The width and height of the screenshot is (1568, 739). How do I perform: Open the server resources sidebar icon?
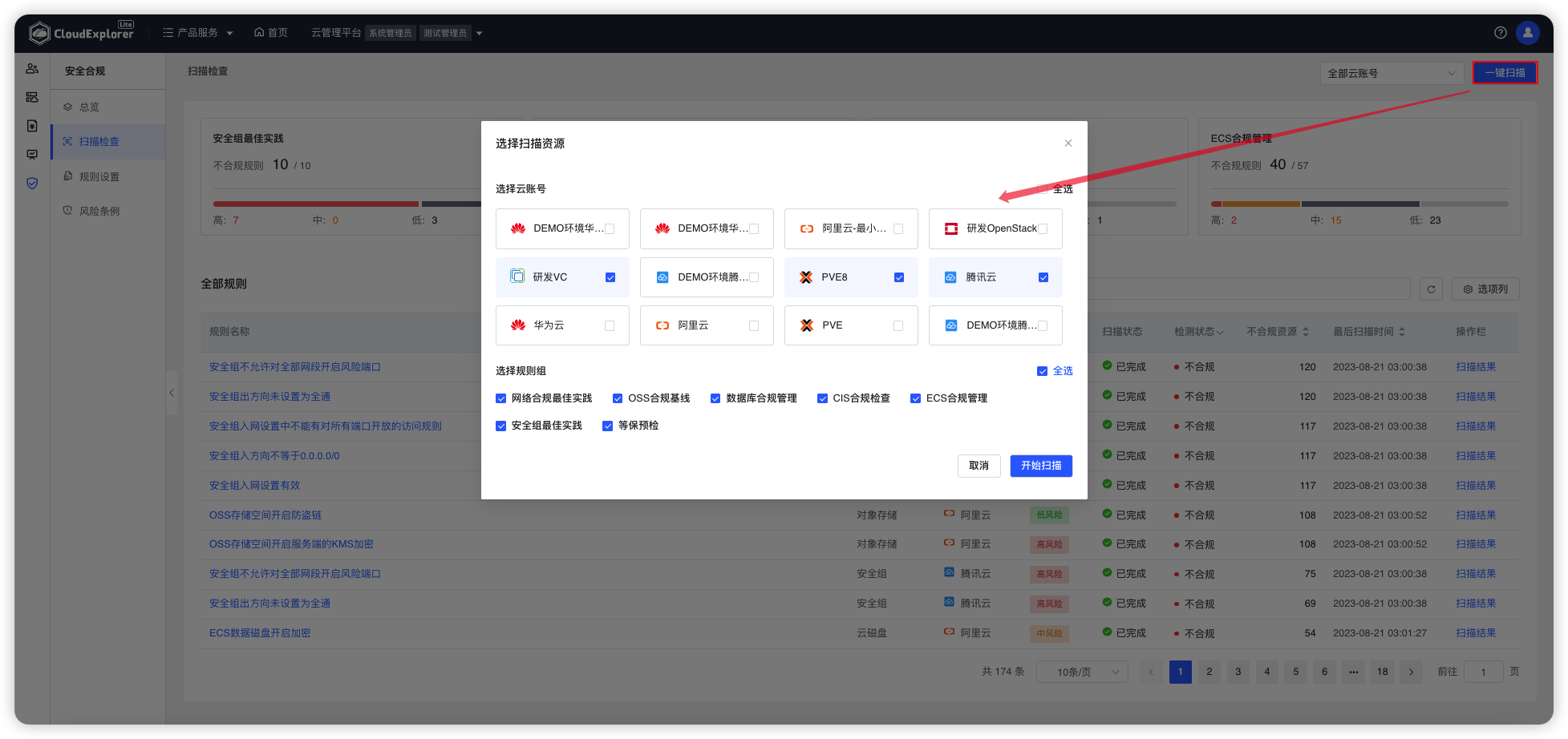(32, 97)
